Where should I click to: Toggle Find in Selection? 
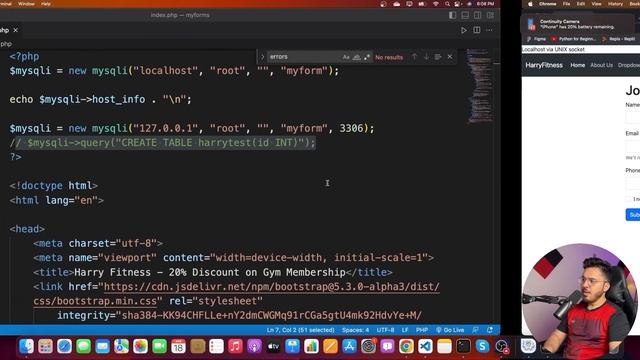(x=438, y=57)
